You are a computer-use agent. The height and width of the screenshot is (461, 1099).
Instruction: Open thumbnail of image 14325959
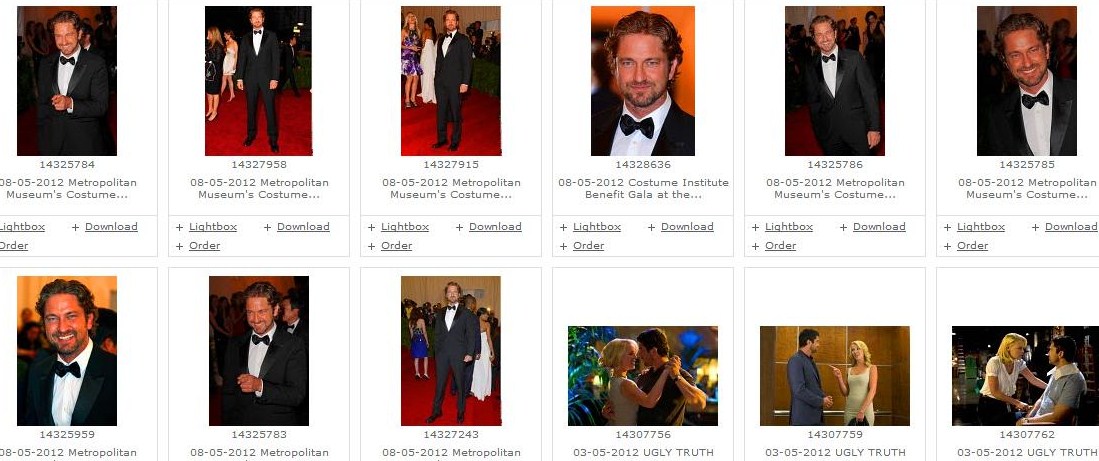pyautogui.click(x=67, y=350)
